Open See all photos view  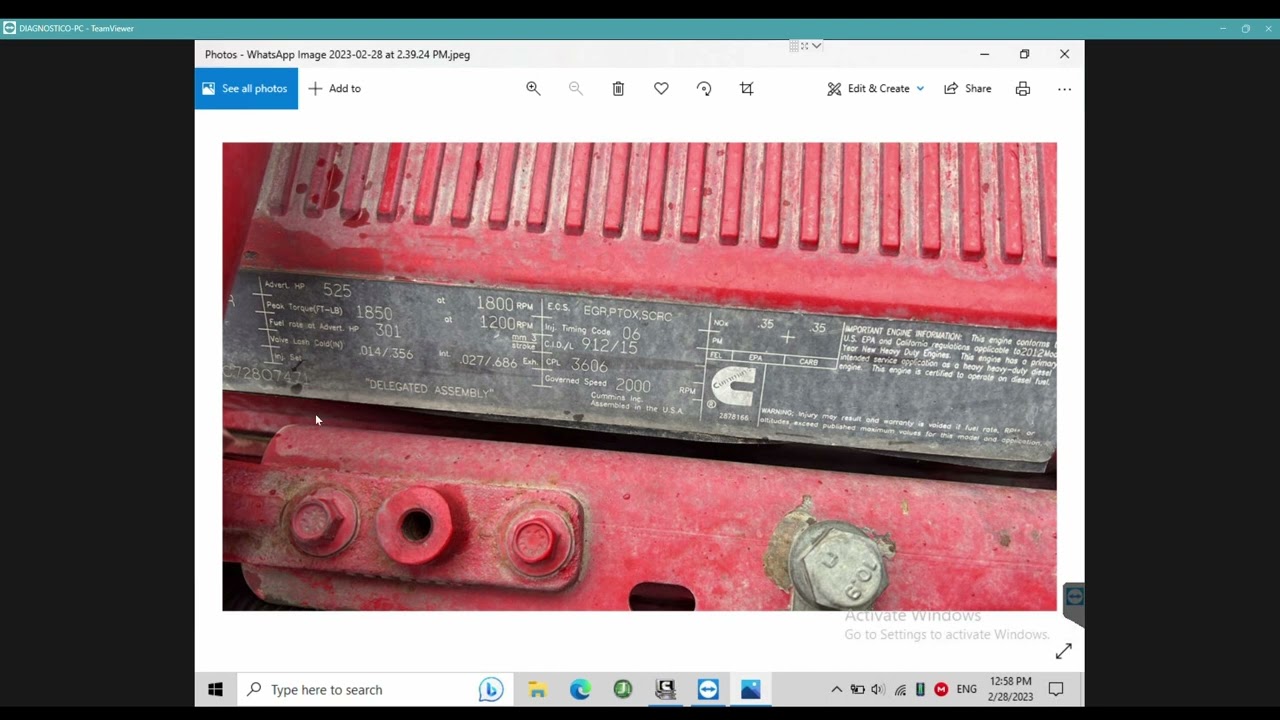(246, 88)
